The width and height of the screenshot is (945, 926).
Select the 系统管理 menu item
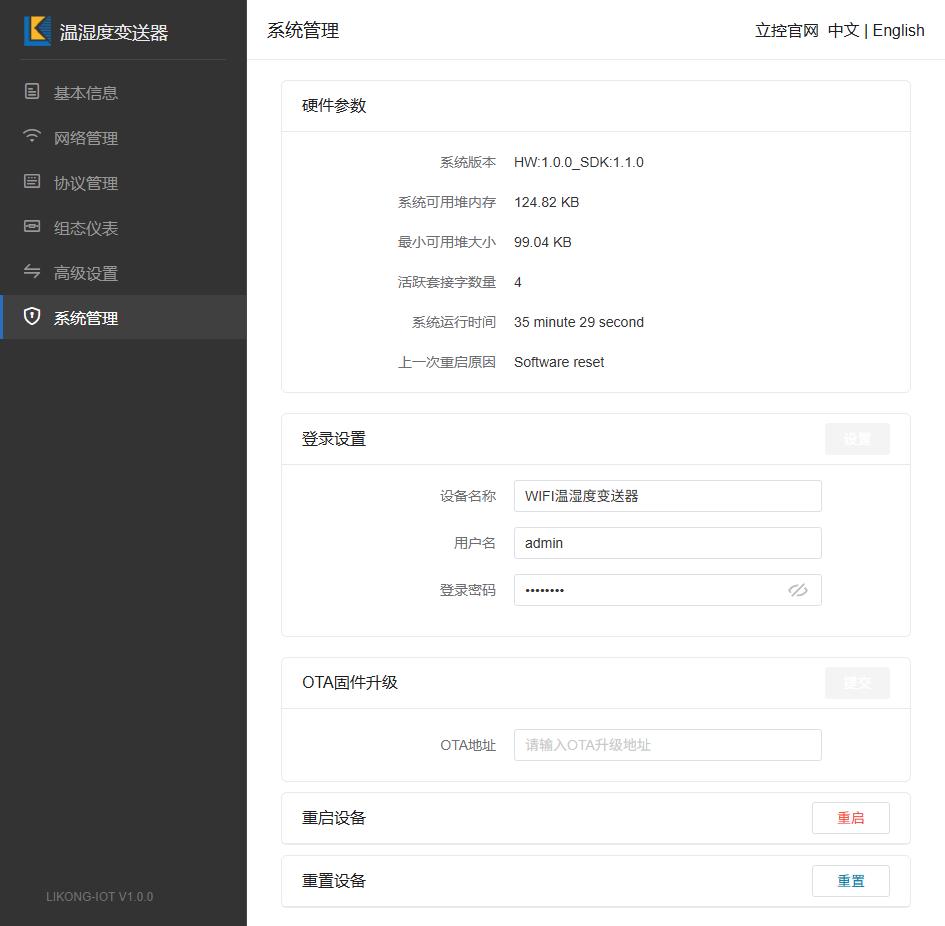(x=123, y=318)
